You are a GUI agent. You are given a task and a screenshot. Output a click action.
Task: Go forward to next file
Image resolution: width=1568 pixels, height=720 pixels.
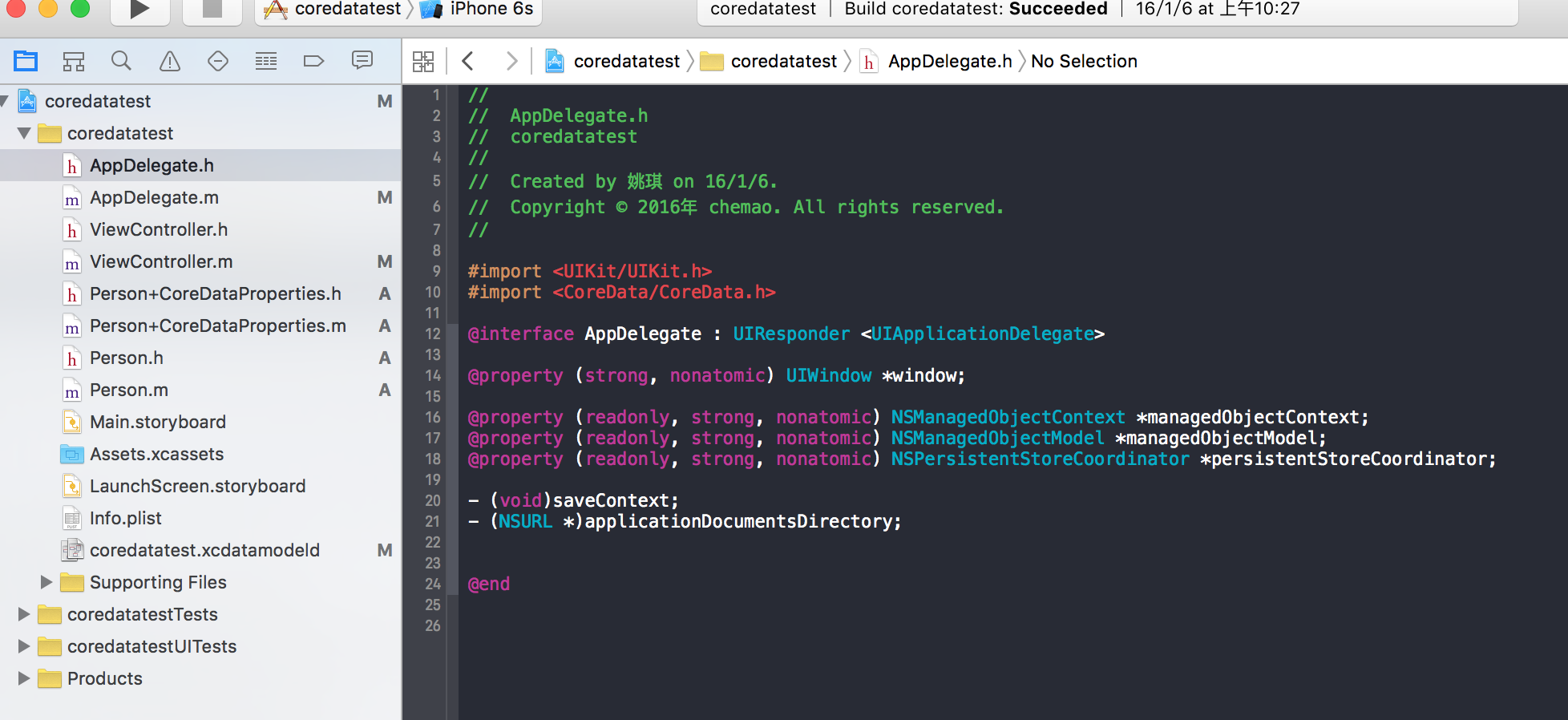coord(511,62)
